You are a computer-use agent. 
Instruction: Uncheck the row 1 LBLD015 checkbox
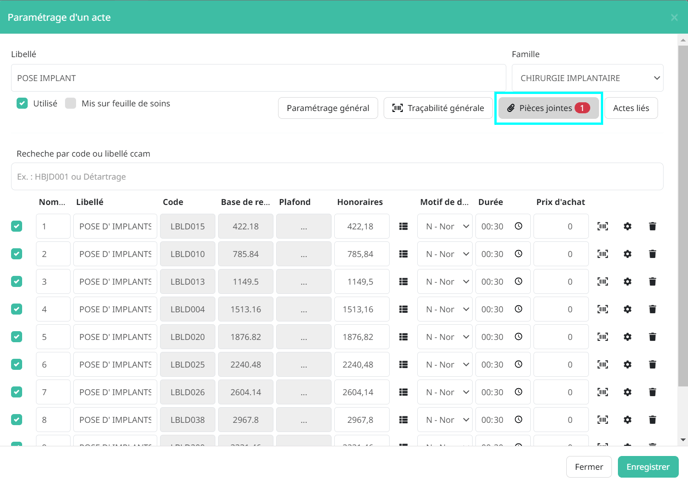tap(17, 226)
